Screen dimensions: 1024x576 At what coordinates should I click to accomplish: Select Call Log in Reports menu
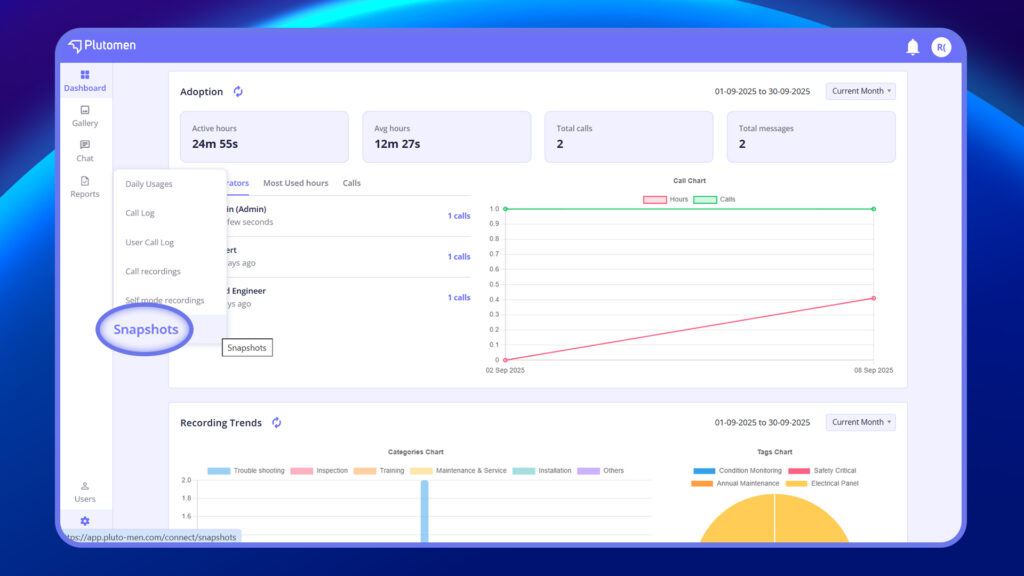[140, 213]
